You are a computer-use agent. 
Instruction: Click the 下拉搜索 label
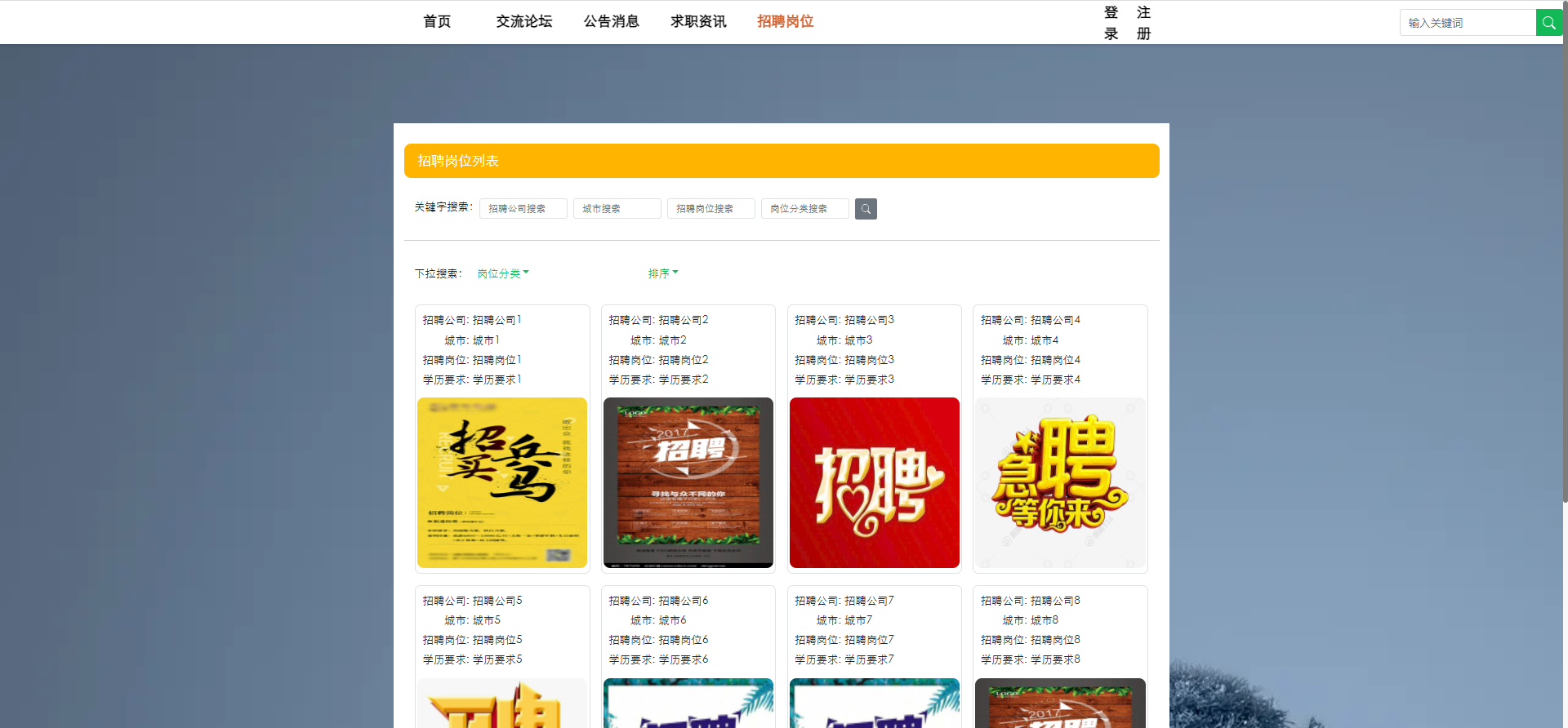(439, 273)
